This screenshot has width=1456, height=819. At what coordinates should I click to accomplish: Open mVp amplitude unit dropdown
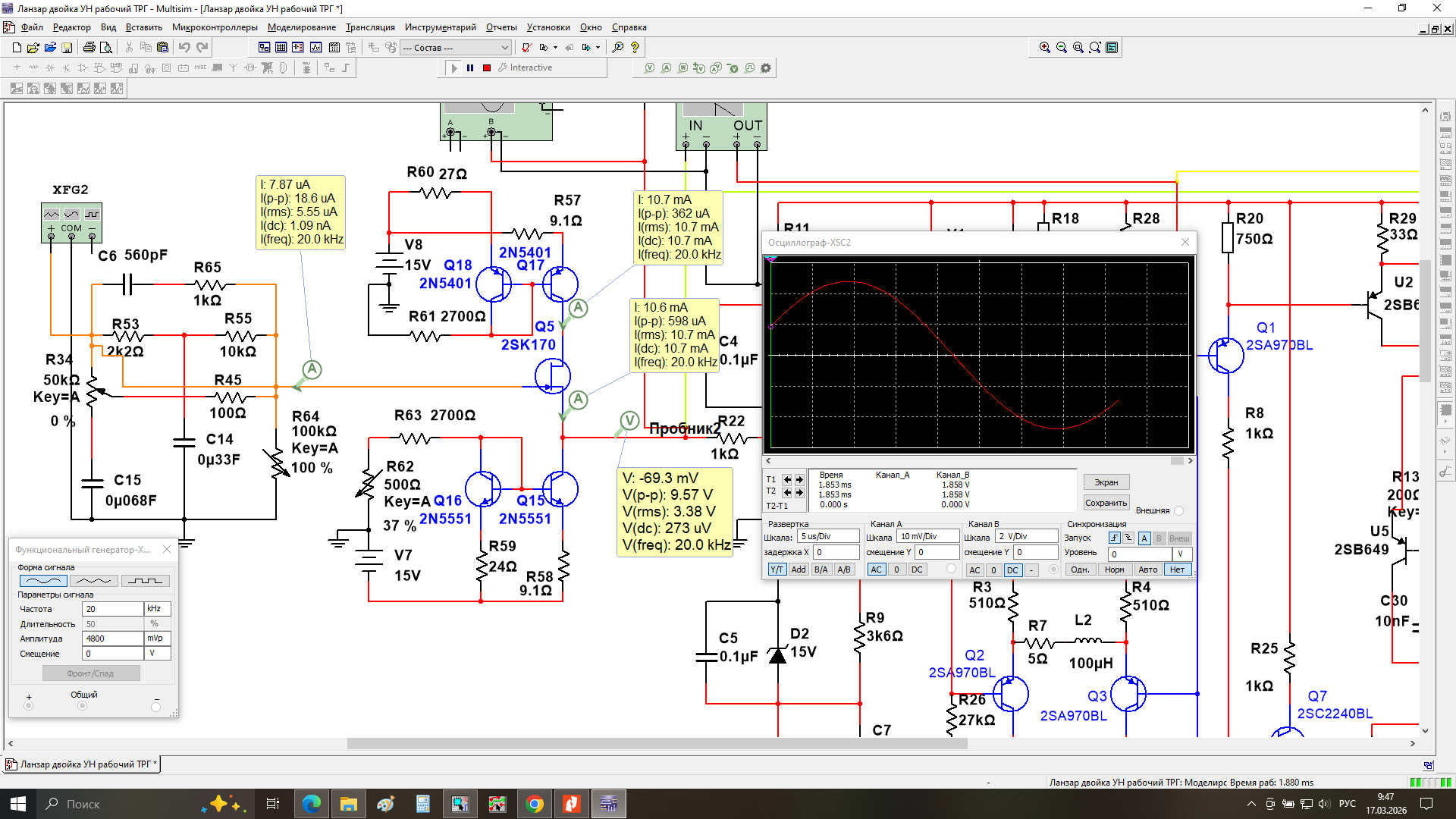point(157,639)
